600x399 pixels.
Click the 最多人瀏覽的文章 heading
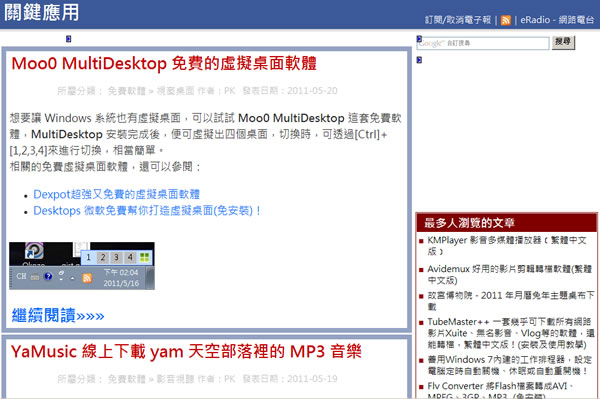[470, 223]
